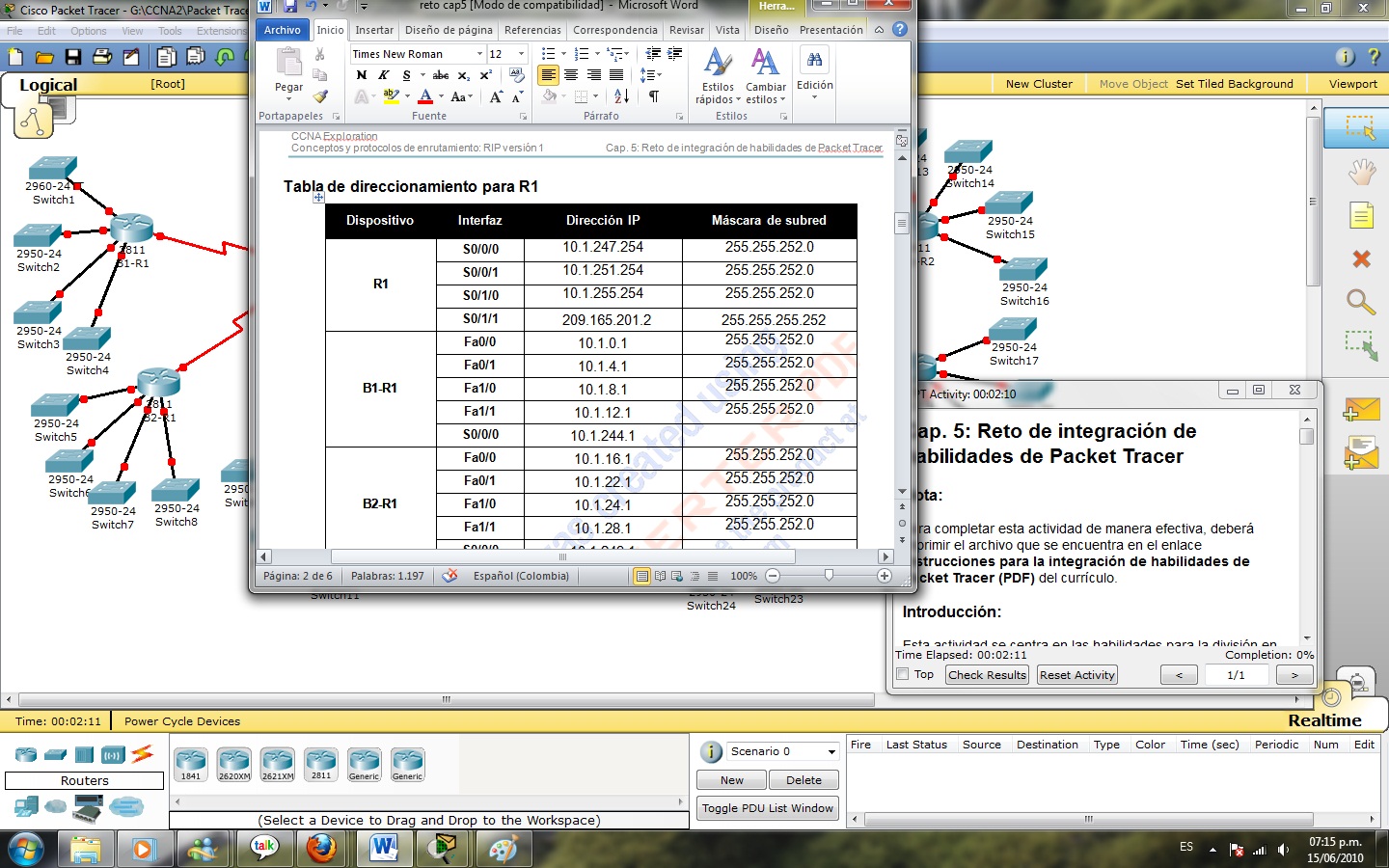This screenshot has width=1389, height=868.
Task: Open the Cambiar estilos dropdown
Action: point(766,75)
